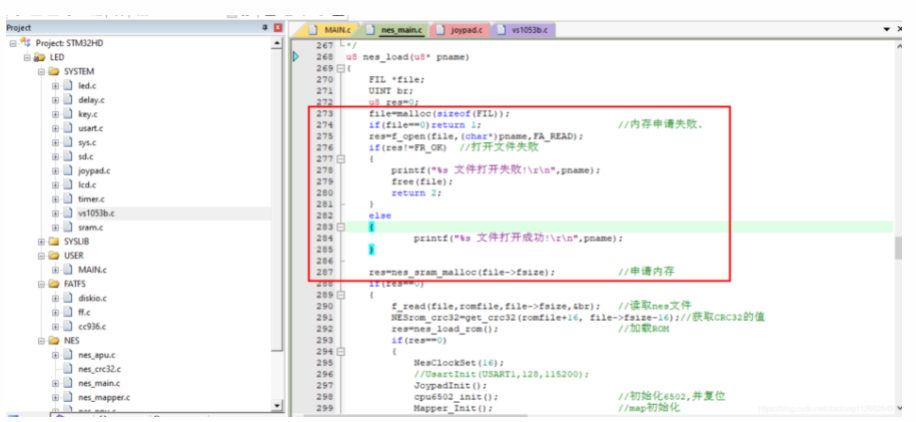Click 'JoypadInit();' on line 297
916x422 pixels.
point(450,386)
